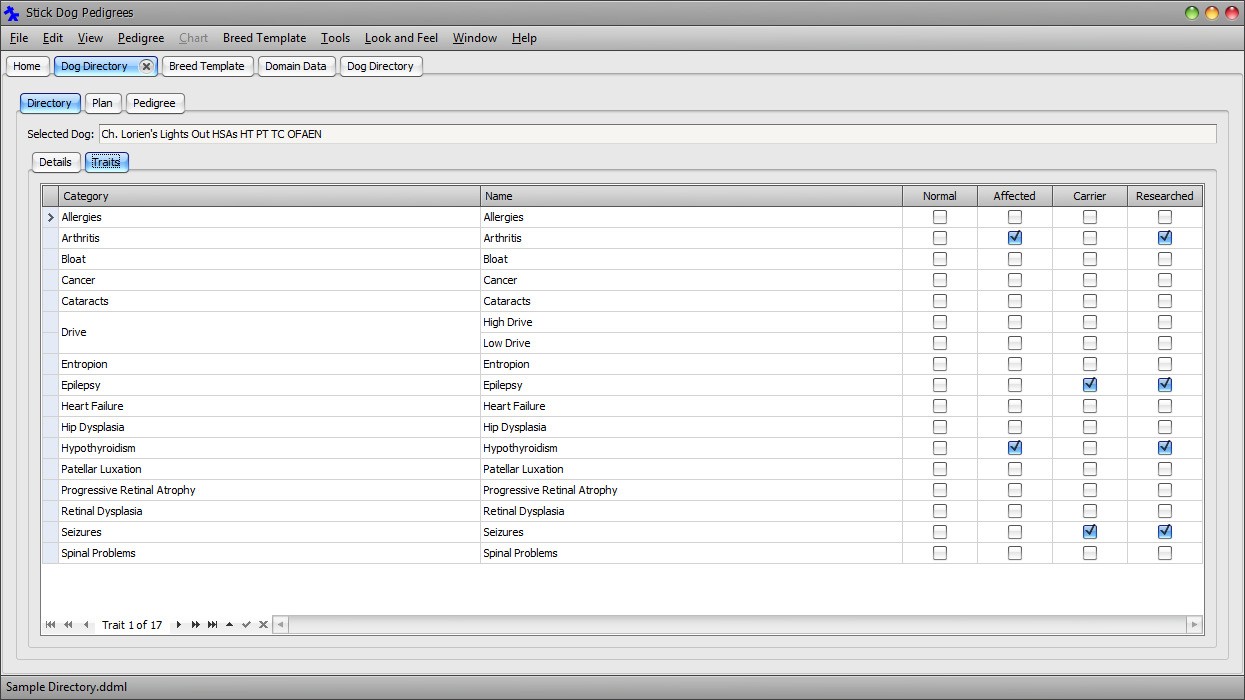Image resolution: width=1245 pixels, height=700 pixels.
Task: Jump to the first trait record
Action: click(x=50, y=624)
